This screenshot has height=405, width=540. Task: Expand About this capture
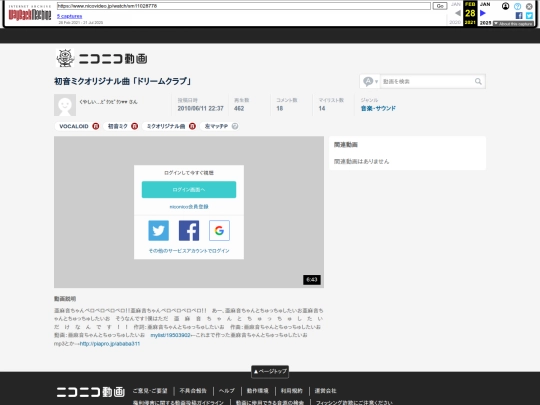513,23
